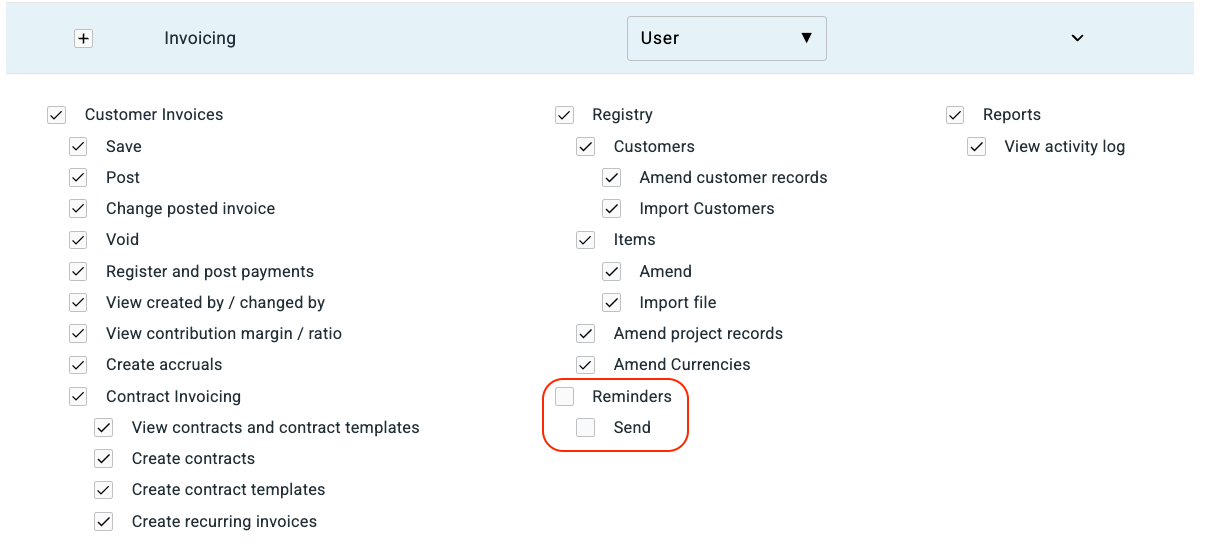Toggle the Post permission checkbox
Viewport: 1207px width, 549px height.
78,178
